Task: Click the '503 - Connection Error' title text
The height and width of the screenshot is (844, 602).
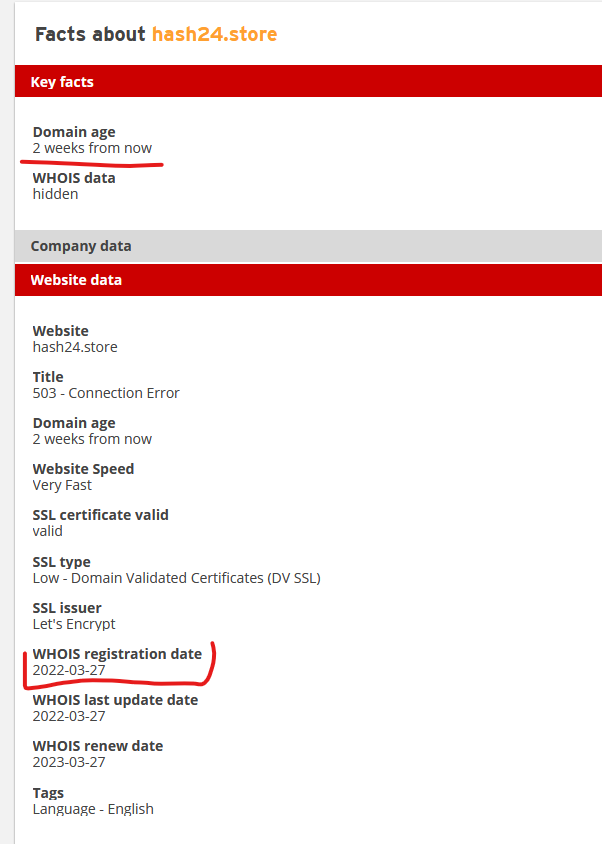Action: coord(106,393)
